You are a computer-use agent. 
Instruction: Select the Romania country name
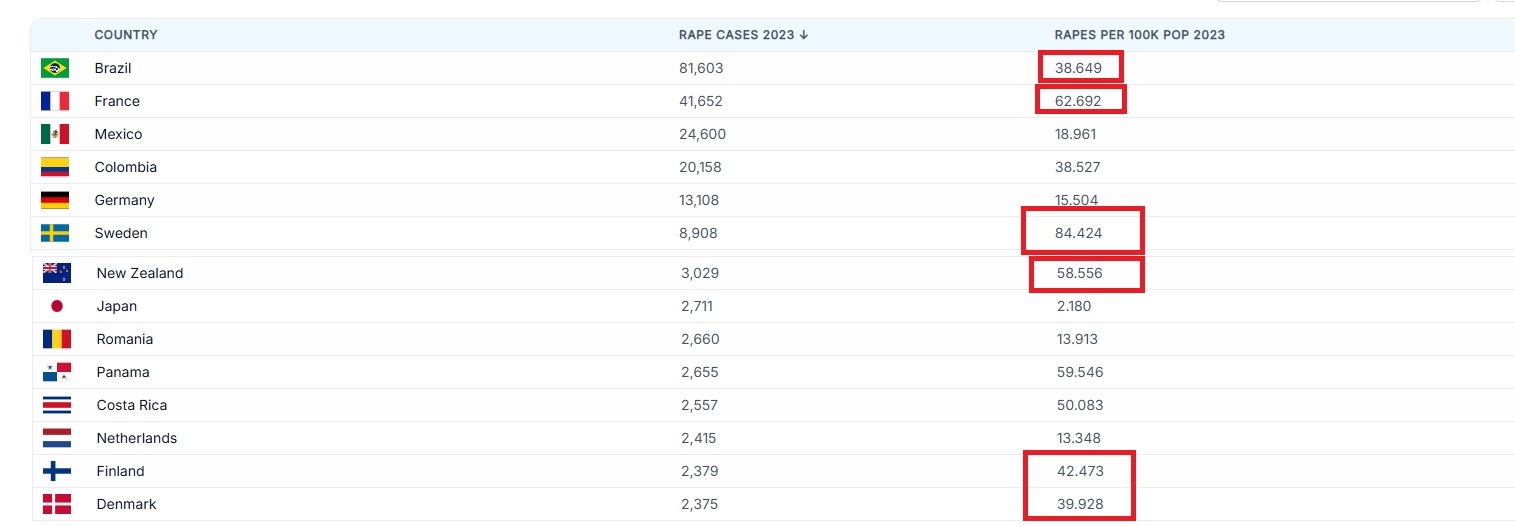coord(125,339)
